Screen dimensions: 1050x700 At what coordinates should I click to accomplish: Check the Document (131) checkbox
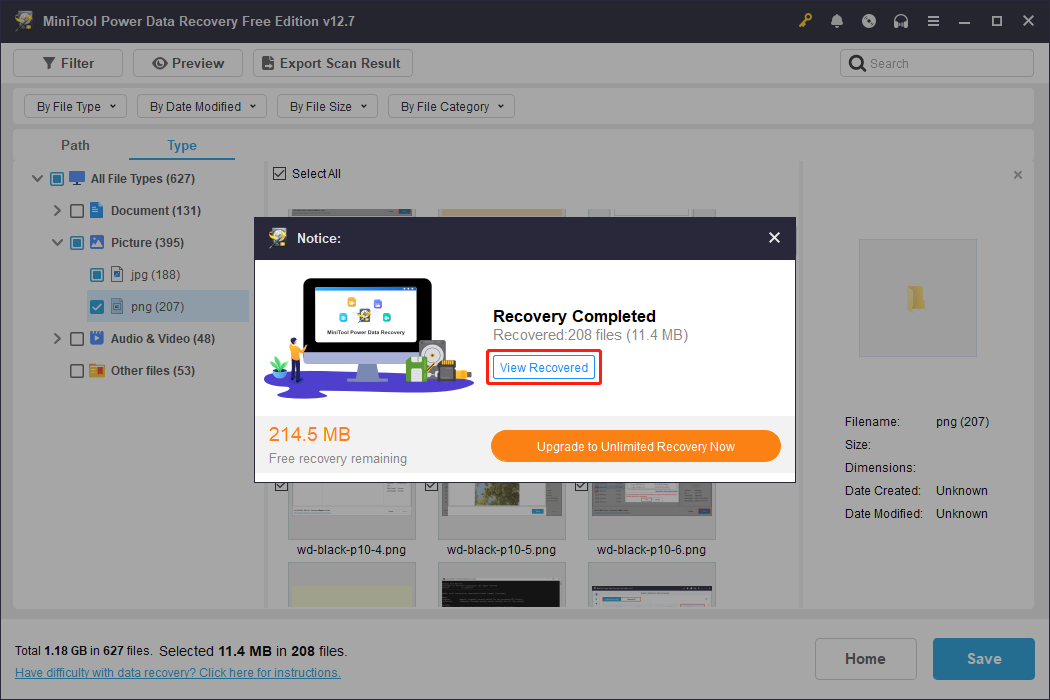[x=76, y=210]
